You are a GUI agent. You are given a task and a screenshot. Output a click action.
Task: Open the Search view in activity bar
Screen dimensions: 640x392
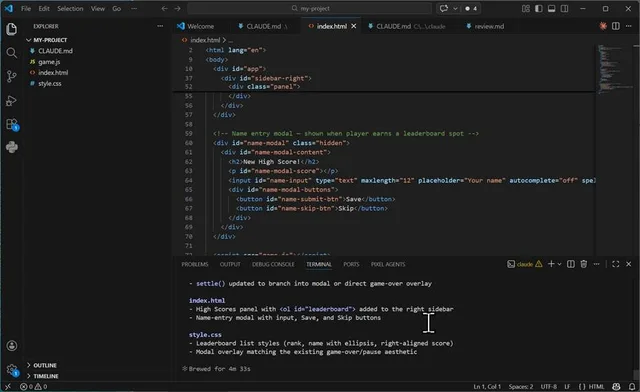[11, 53]
